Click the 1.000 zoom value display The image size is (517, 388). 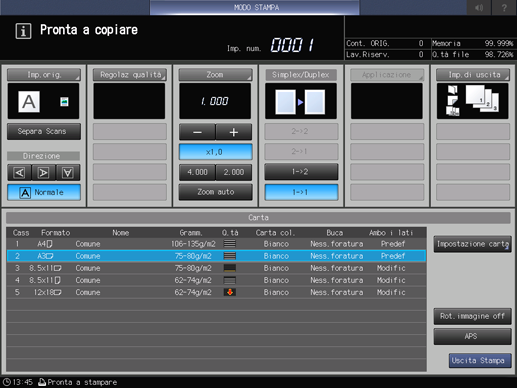[x=215, y=101]
